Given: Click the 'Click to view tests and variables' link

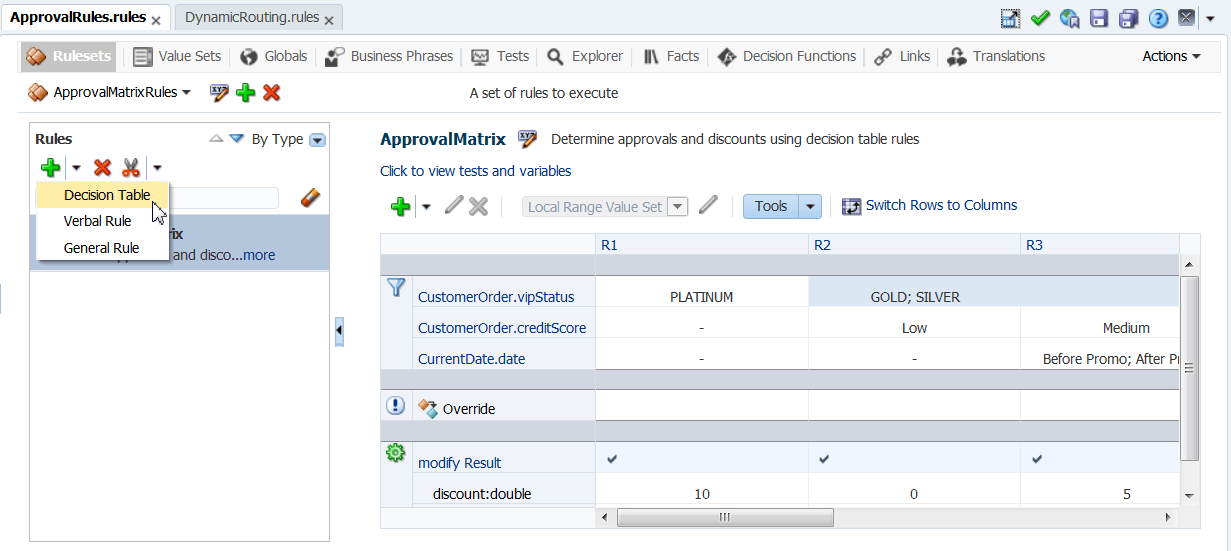Looking at the screenshot, I should pos(476,171).
